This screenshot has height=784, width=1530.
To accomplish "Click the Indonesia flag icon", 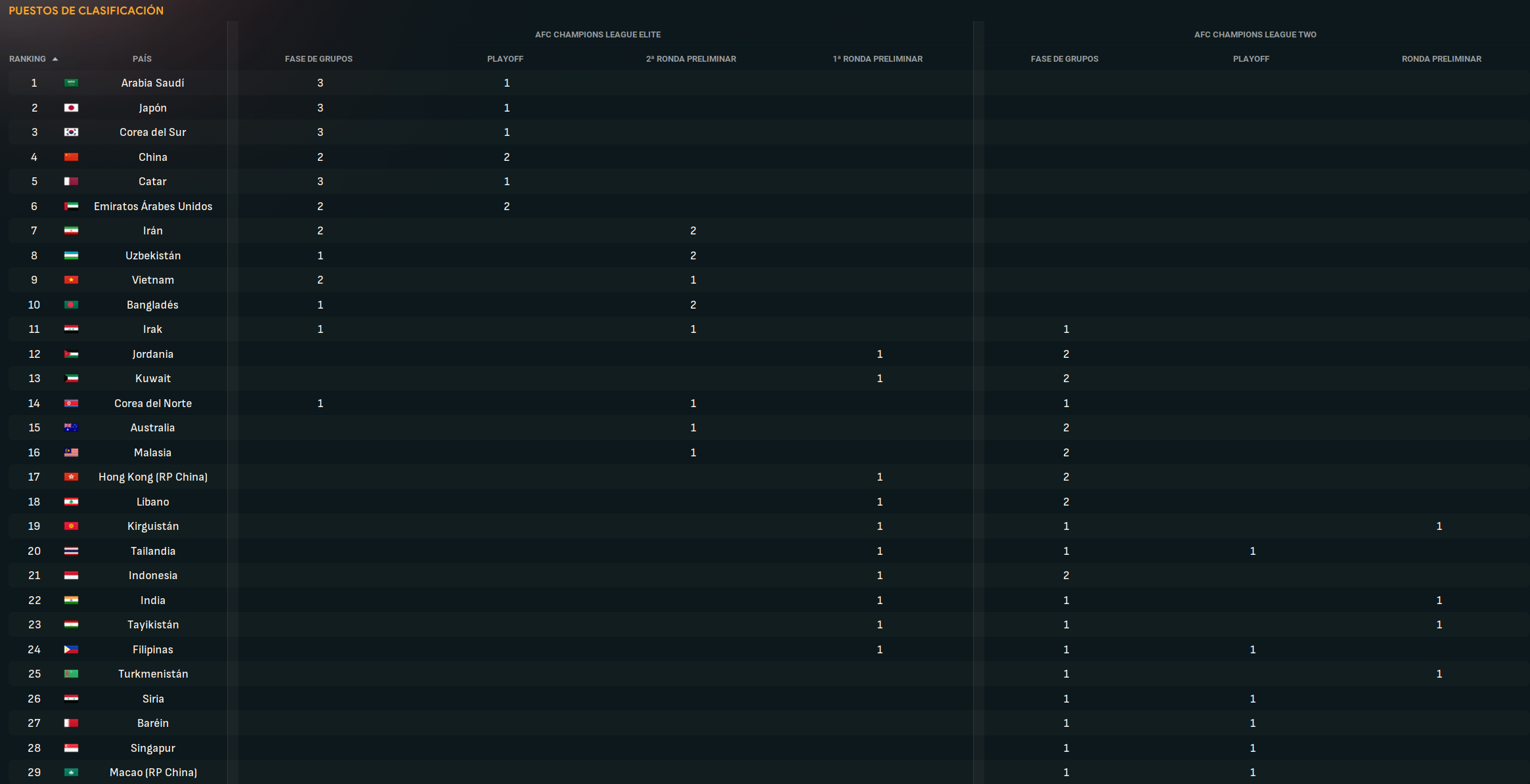I will click(x=71, y=575).
